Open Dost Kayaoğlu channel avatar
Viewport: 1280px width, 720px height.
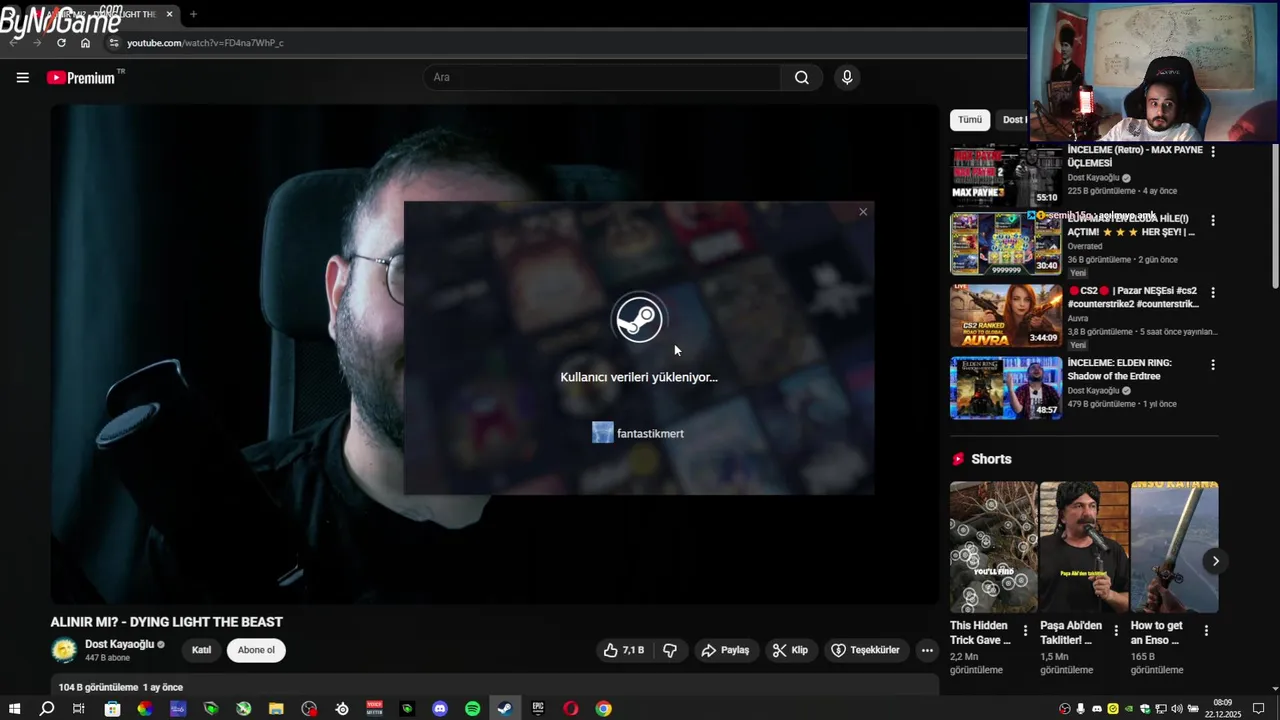click(64, 650)
